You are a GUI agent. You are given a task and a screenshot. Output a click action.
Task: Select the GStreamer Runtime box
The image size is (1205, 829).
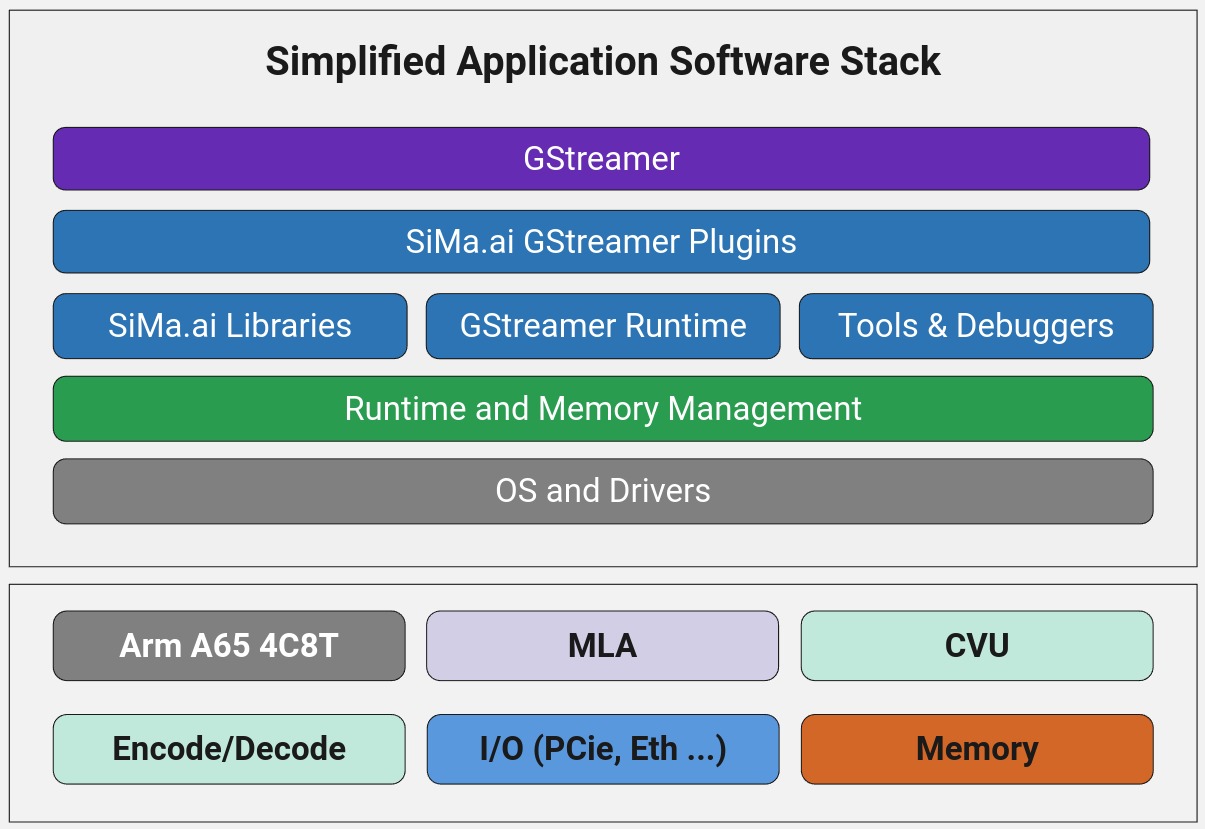[x=603, y=325]
